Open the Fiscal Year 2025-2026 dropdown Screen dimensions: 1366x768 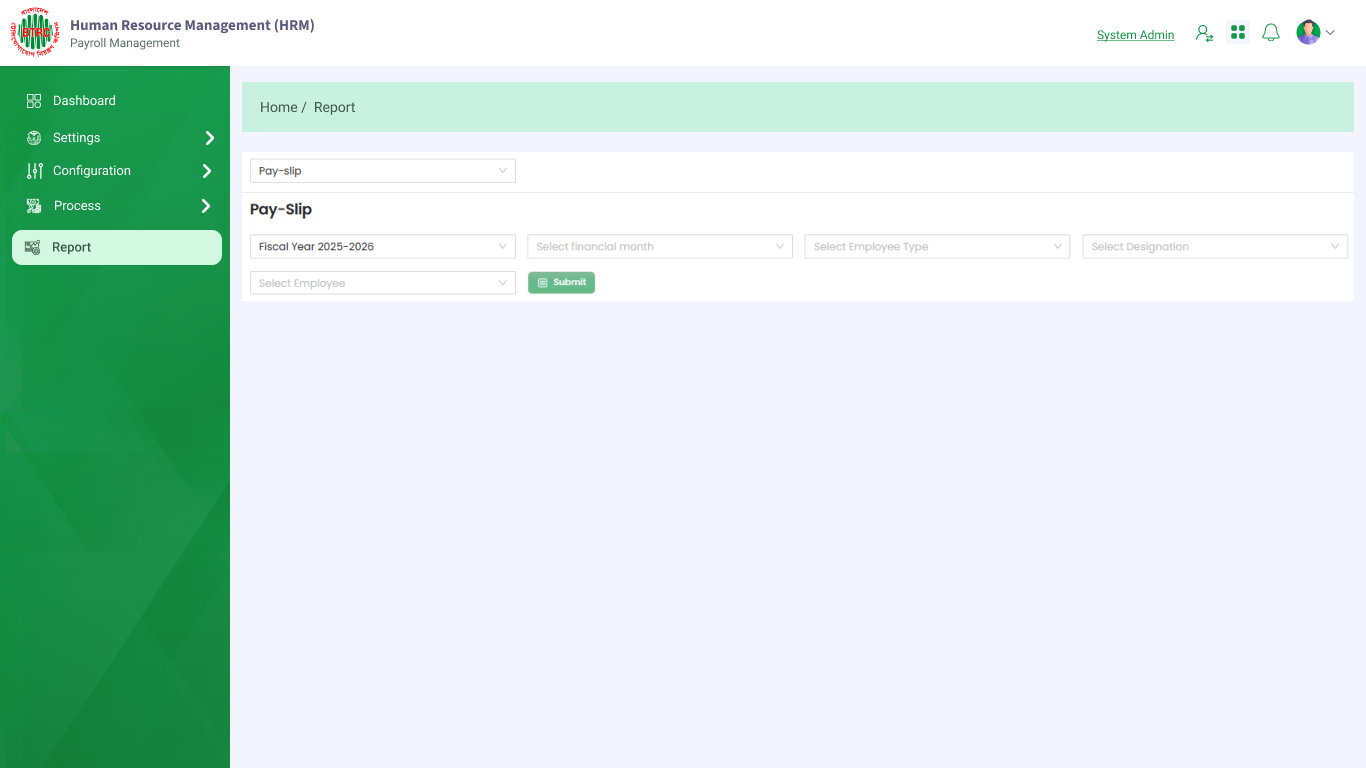tap(382, 247)
